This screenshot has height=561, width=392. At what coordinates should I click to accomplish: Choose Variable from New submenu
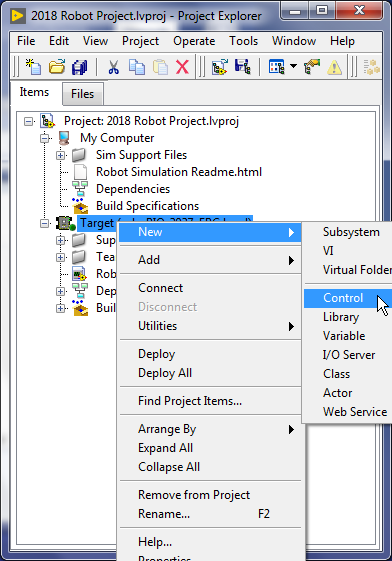point(348,336)
